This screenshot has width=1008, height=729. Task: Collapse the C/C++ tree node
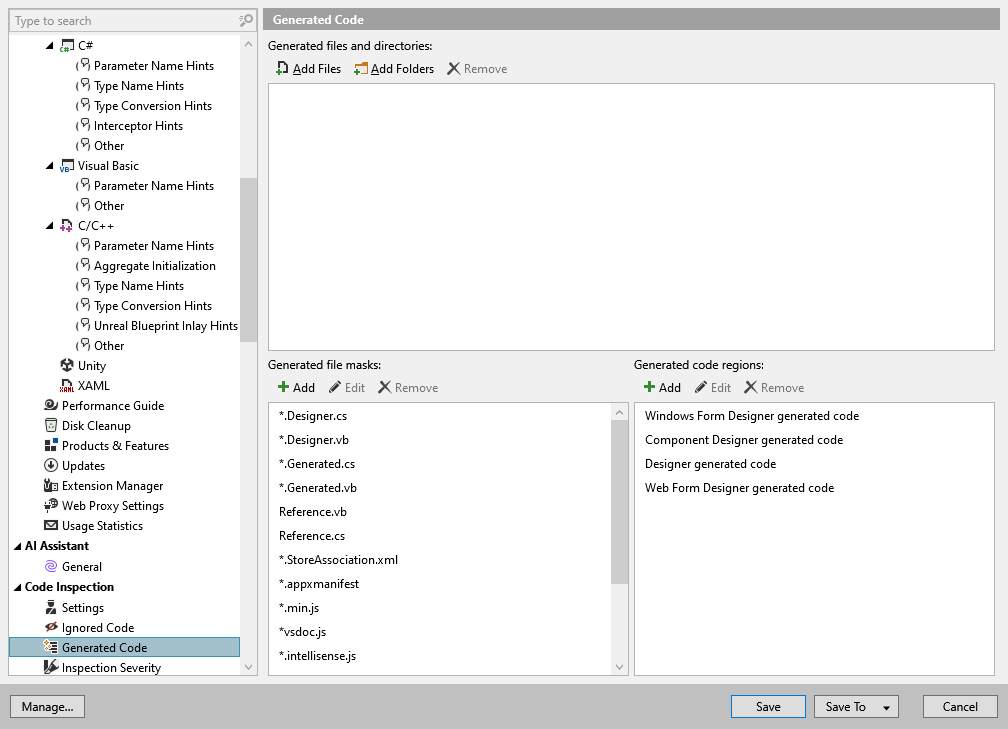click(x=50, y=225)
